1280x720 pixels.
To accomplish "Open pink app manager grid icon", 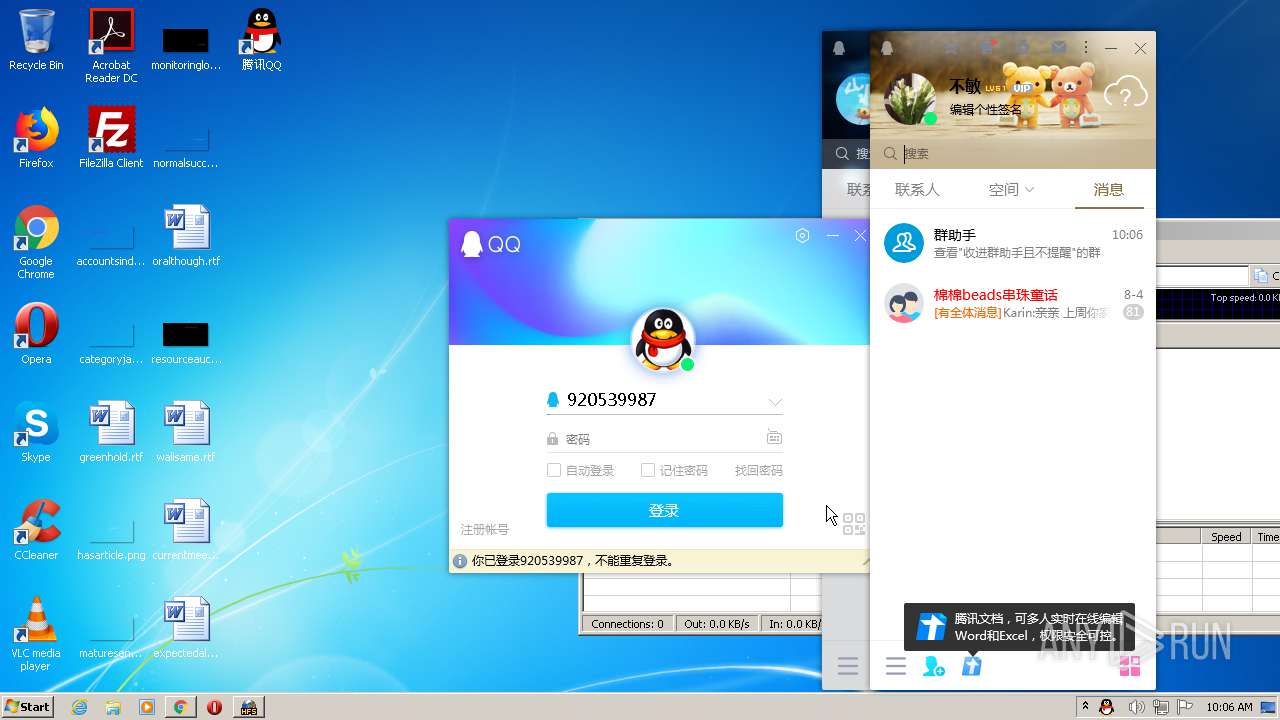I will [x=1130, y=666].
